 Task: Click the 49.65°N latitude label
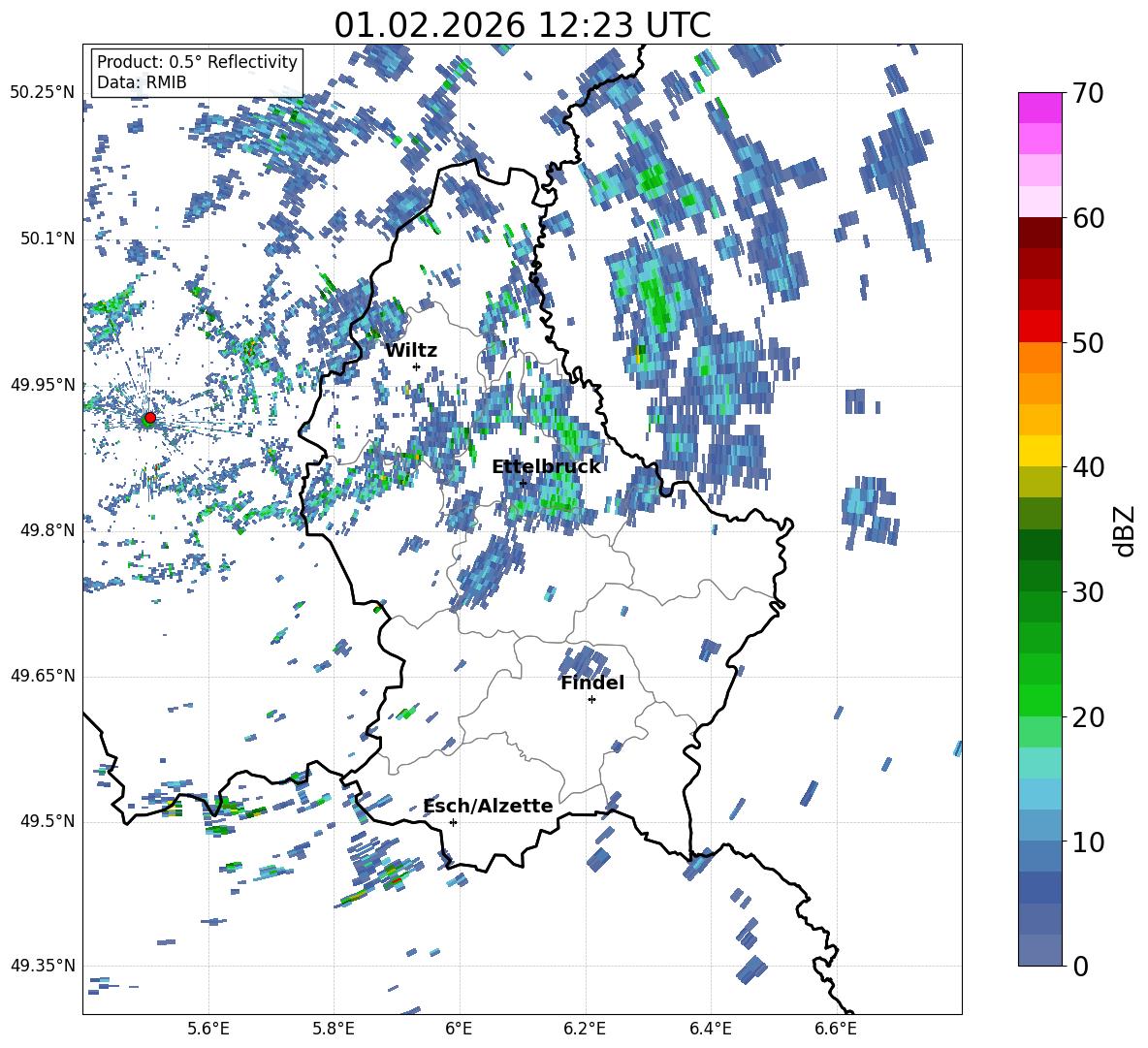tap(43, 676)
